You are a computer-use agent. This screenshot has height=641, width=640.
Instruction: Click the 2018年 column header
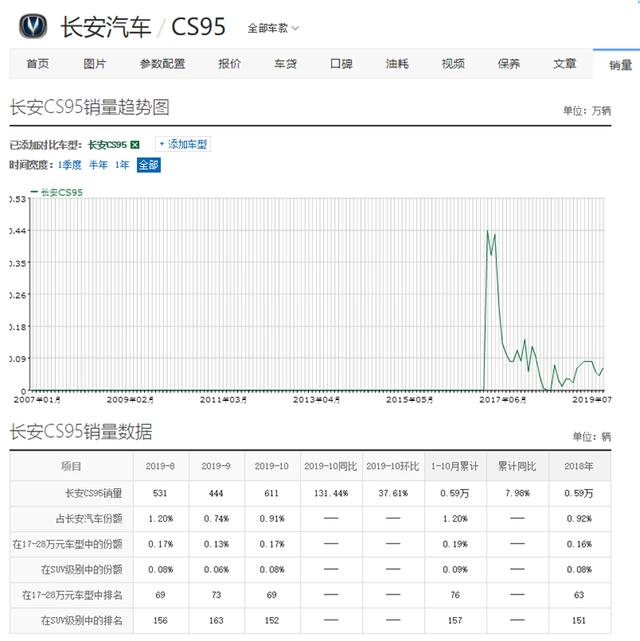(579, 466)
